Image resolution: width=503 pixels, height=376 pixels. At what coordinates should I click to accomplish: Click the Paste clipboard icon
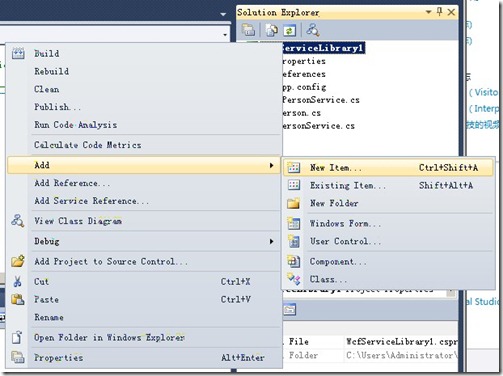[18, 299]
